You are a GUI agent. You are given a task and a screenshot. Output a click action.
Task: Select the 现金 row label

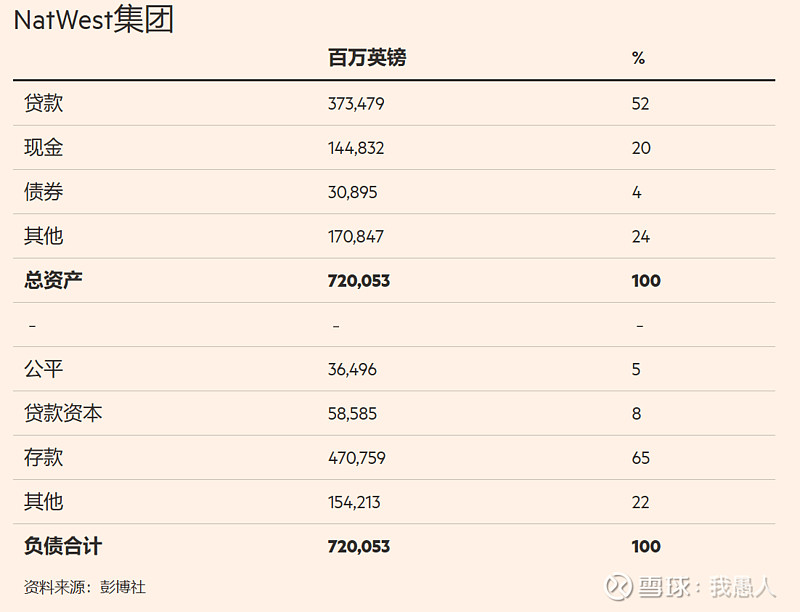coord(43,147)
